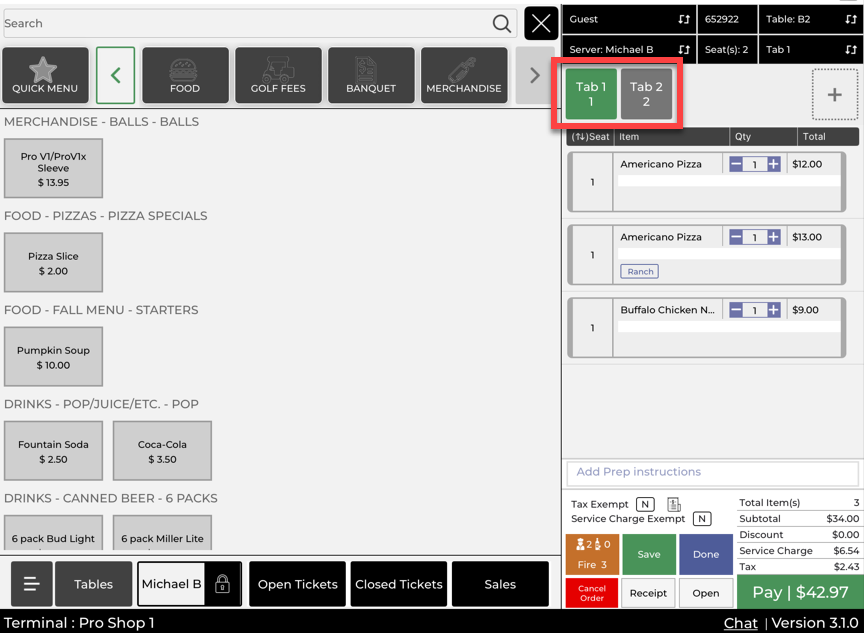Open the Golf Fees category
The image size is (864, 633).
pos(278,76)
